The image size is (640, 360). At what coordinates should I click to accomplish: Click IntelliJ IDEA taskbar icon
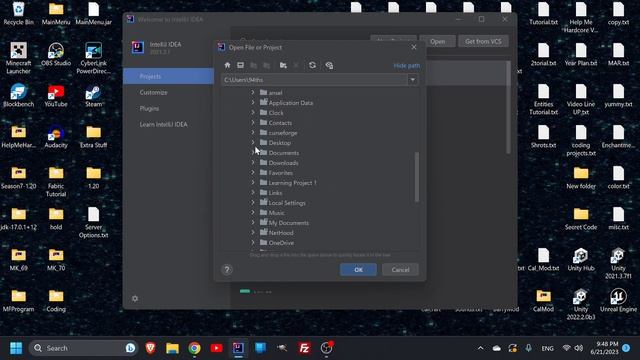pyautogui.click(x=238, y=348)
